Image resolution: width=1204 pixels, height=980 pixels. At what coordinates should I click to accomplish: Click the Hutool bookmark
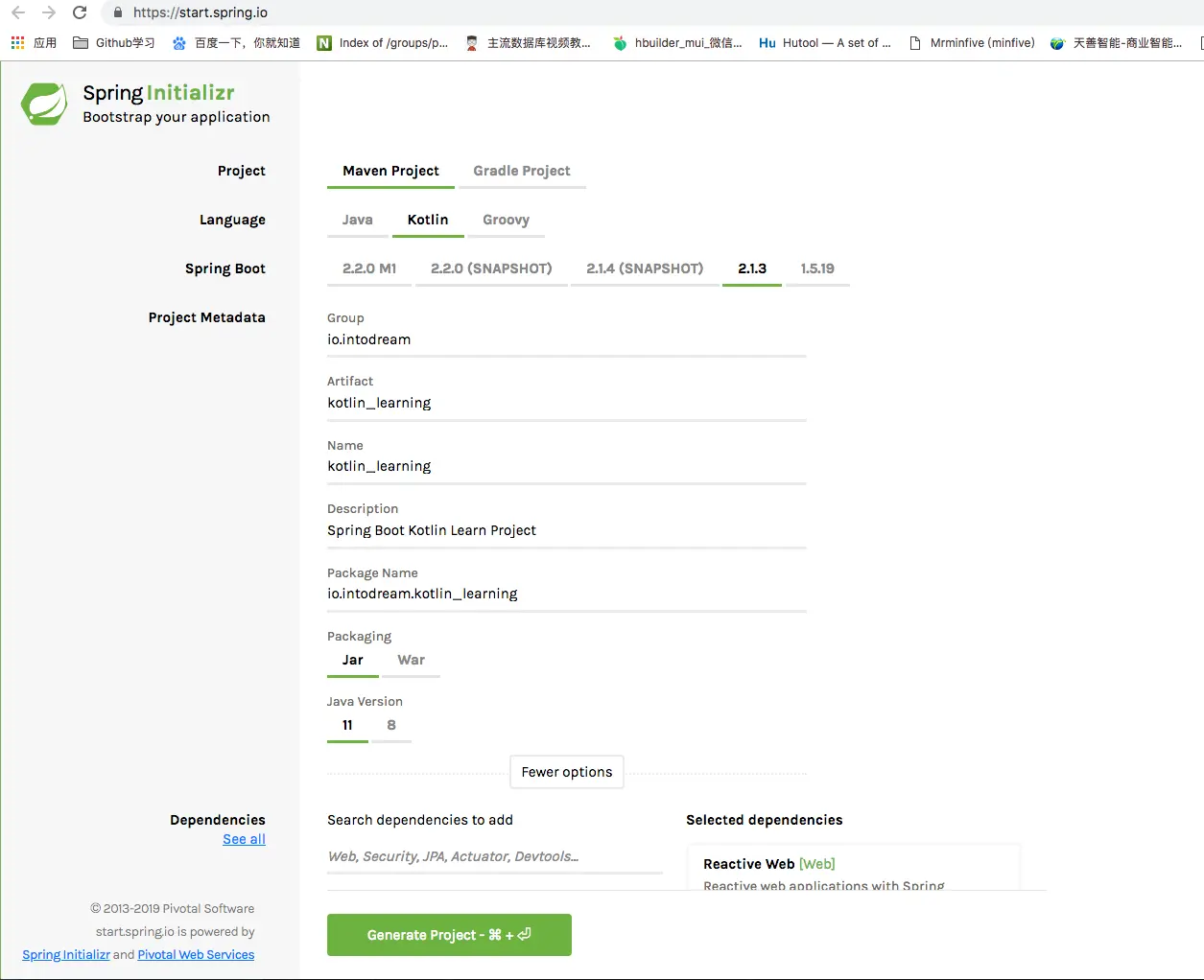[825, 43]
